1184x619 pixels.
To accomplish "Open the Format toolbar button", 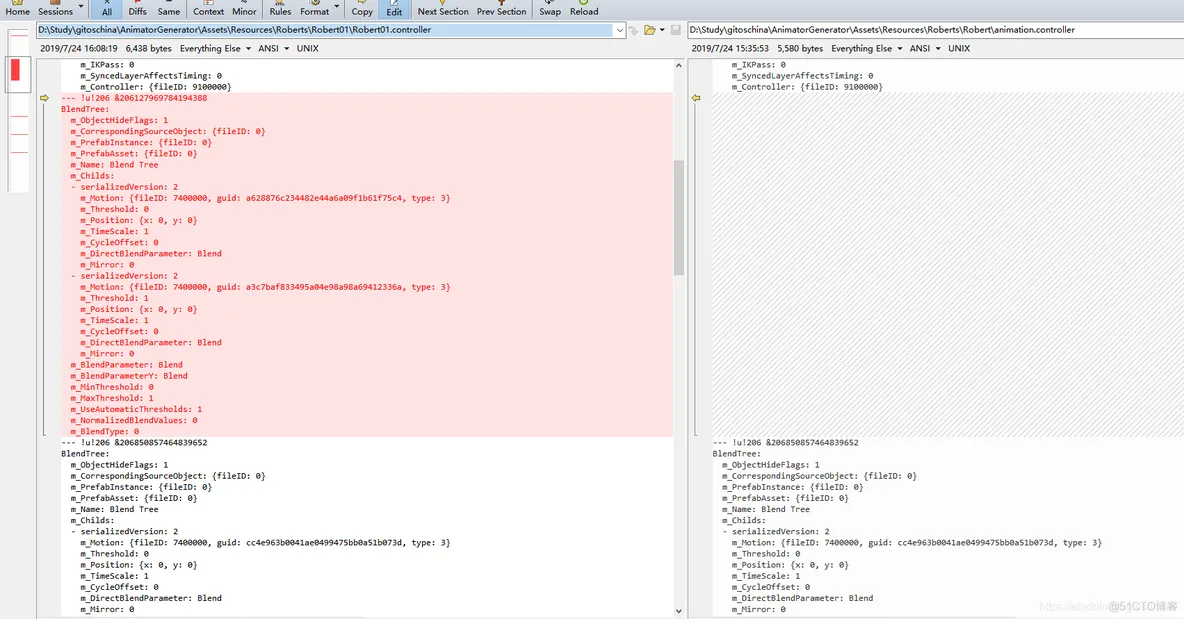I will point(314,9).
